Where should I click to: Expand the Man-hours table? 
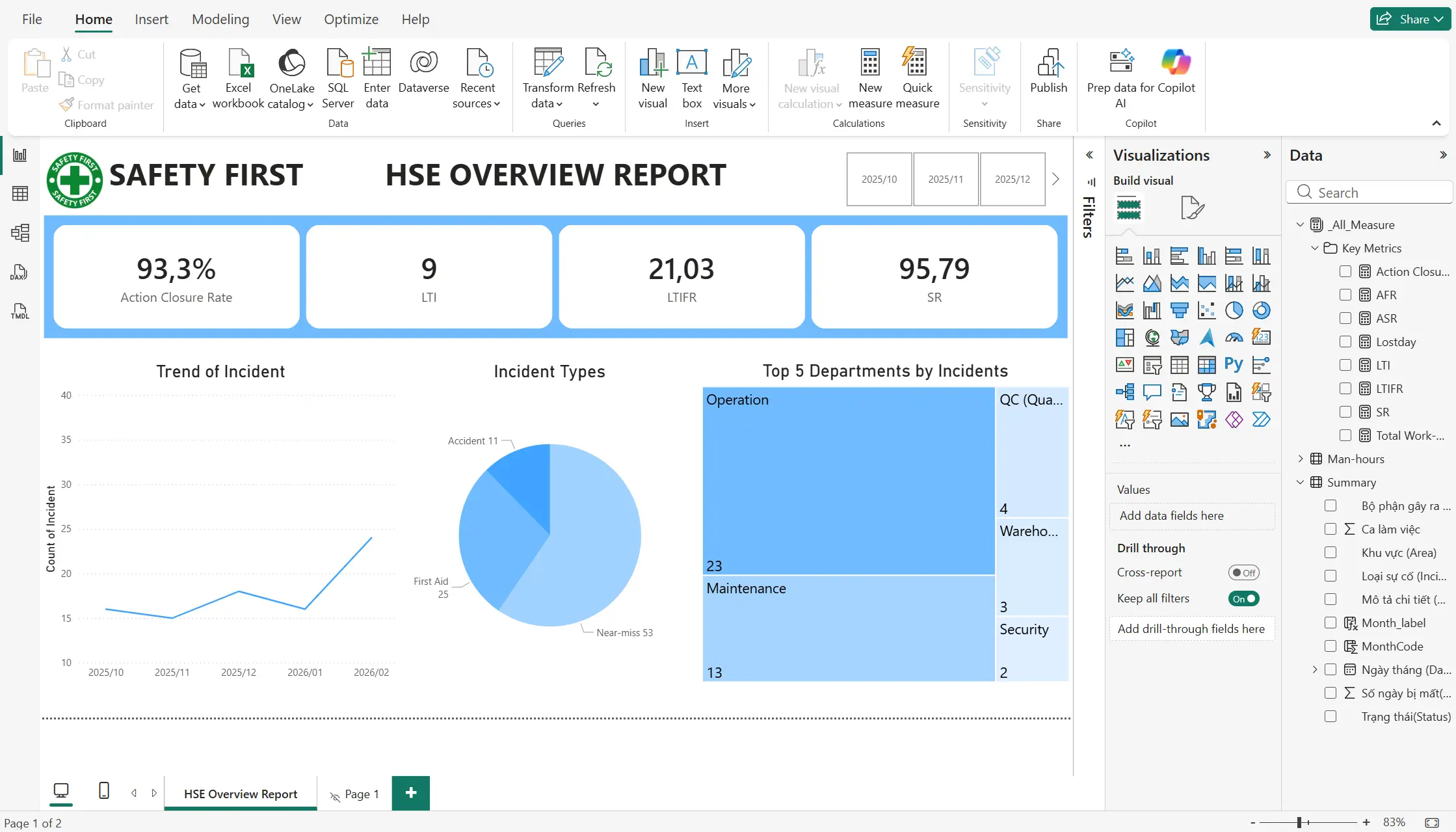1300,459
